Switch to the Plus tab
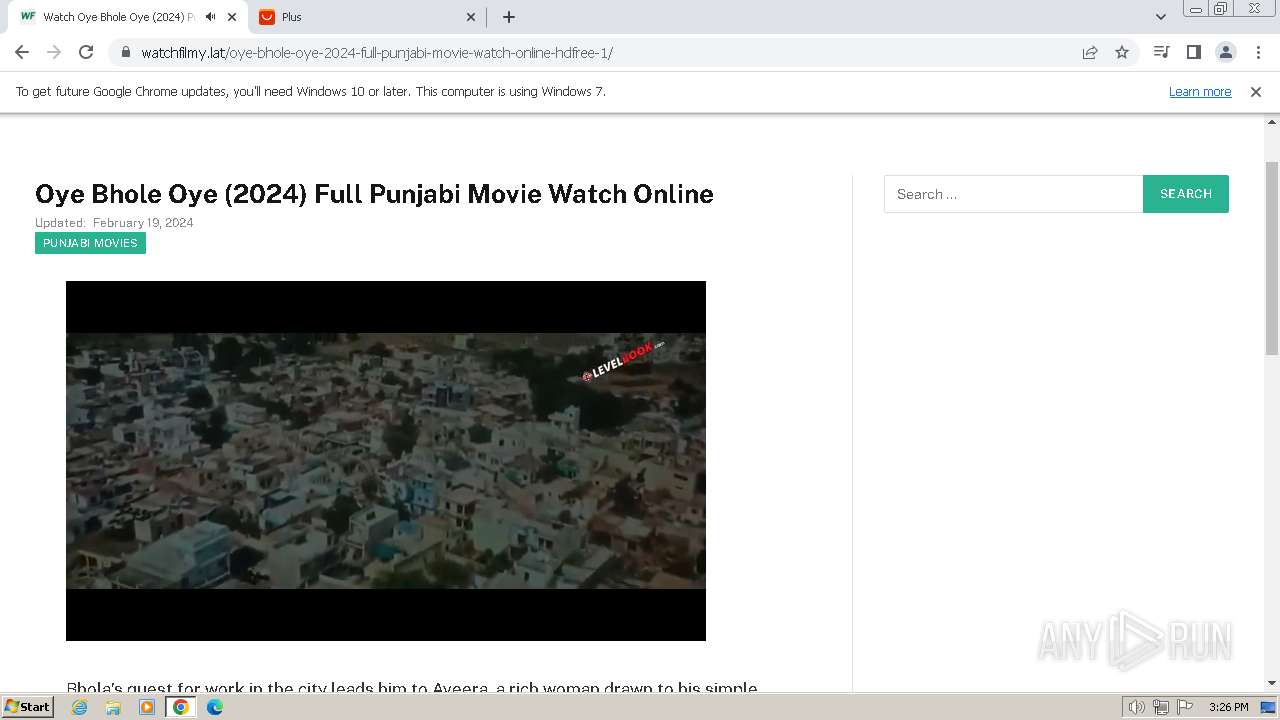The image size is (1280, 720). pyautogui.click(x=367, y=17)
